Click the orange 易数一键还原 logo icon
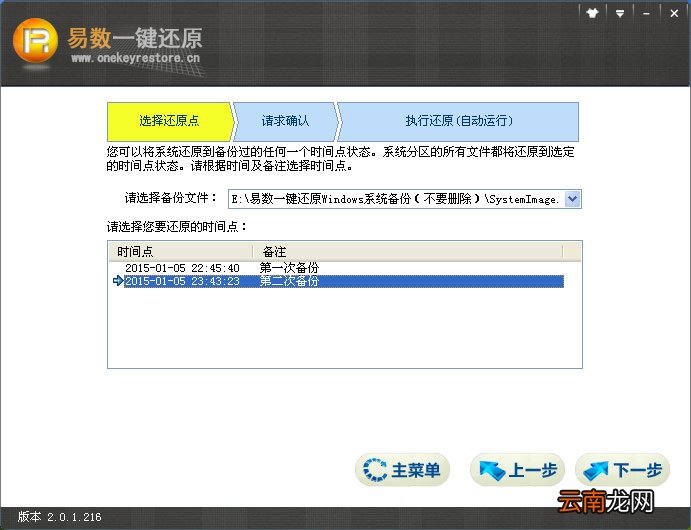 point(35,41)
